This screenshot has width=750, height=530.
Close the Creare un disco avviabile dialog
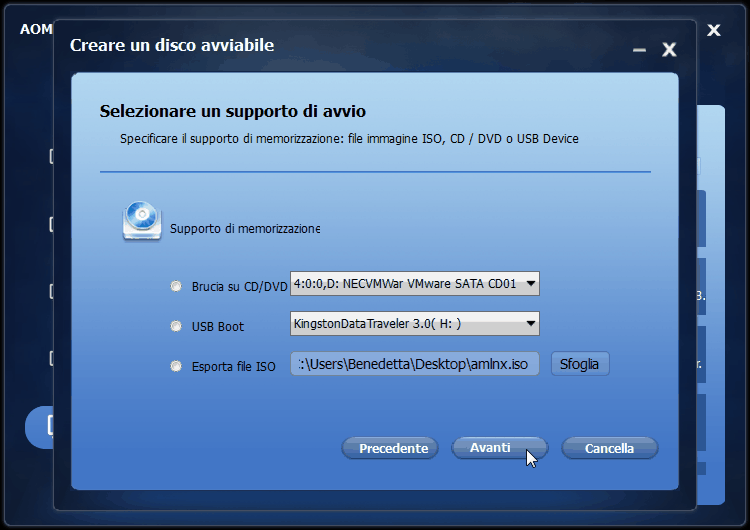point(669,49)
